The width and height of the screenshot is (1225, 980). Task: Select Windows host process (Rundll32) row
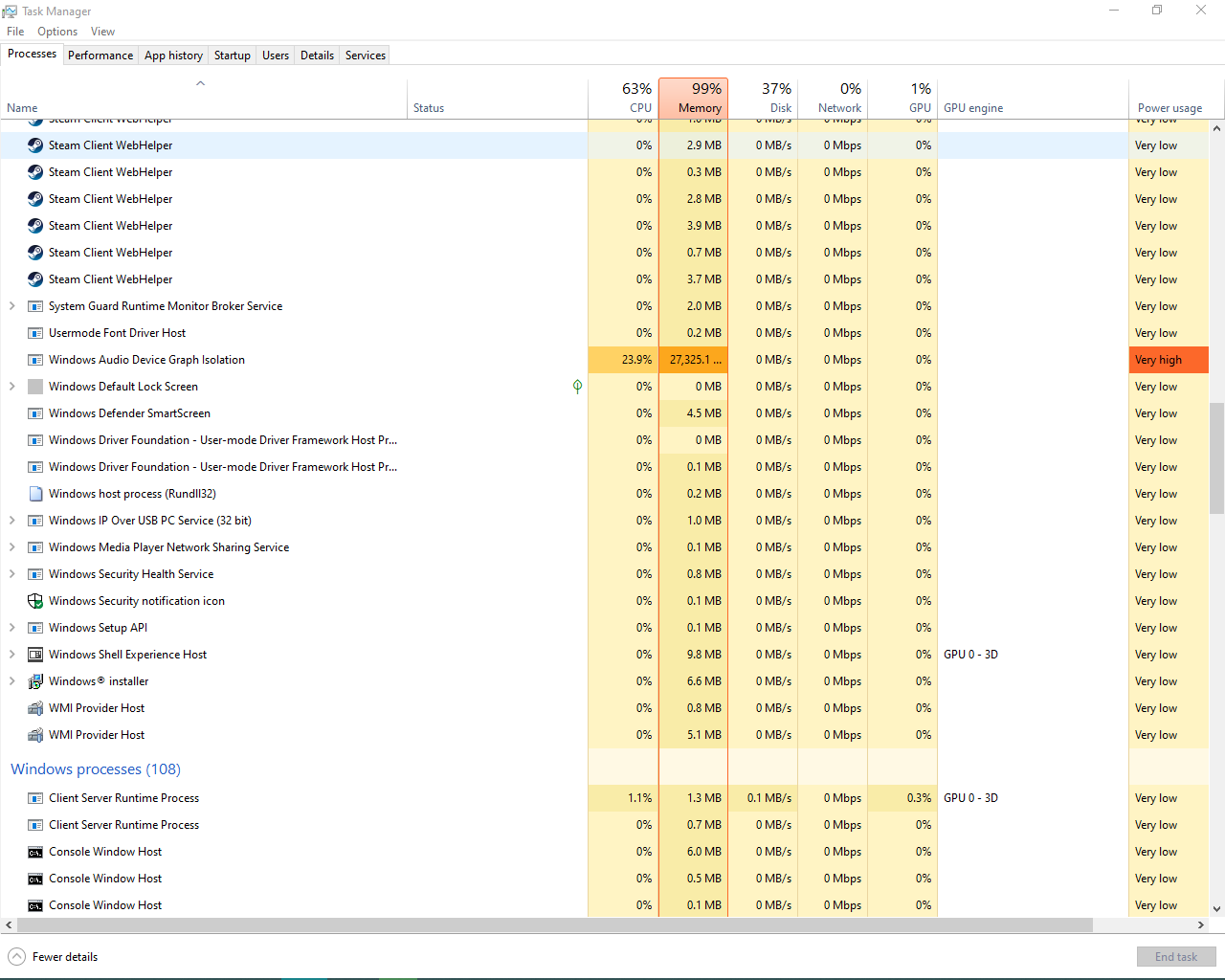pos(605,494)
